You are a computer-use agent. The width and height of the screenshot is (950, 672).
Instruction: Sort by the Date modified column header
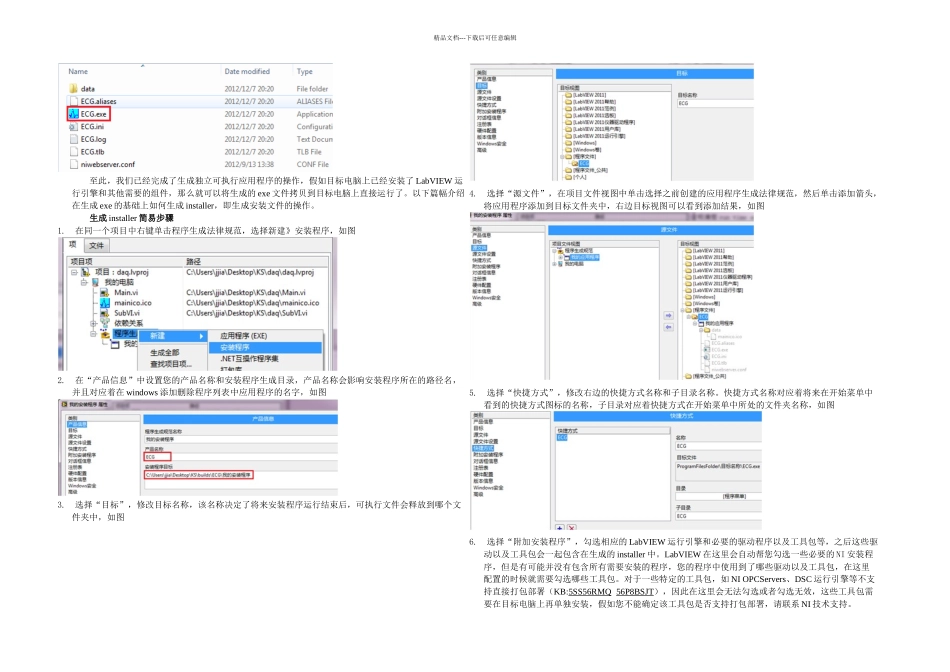pyautogui.click(x=247, y=72)
